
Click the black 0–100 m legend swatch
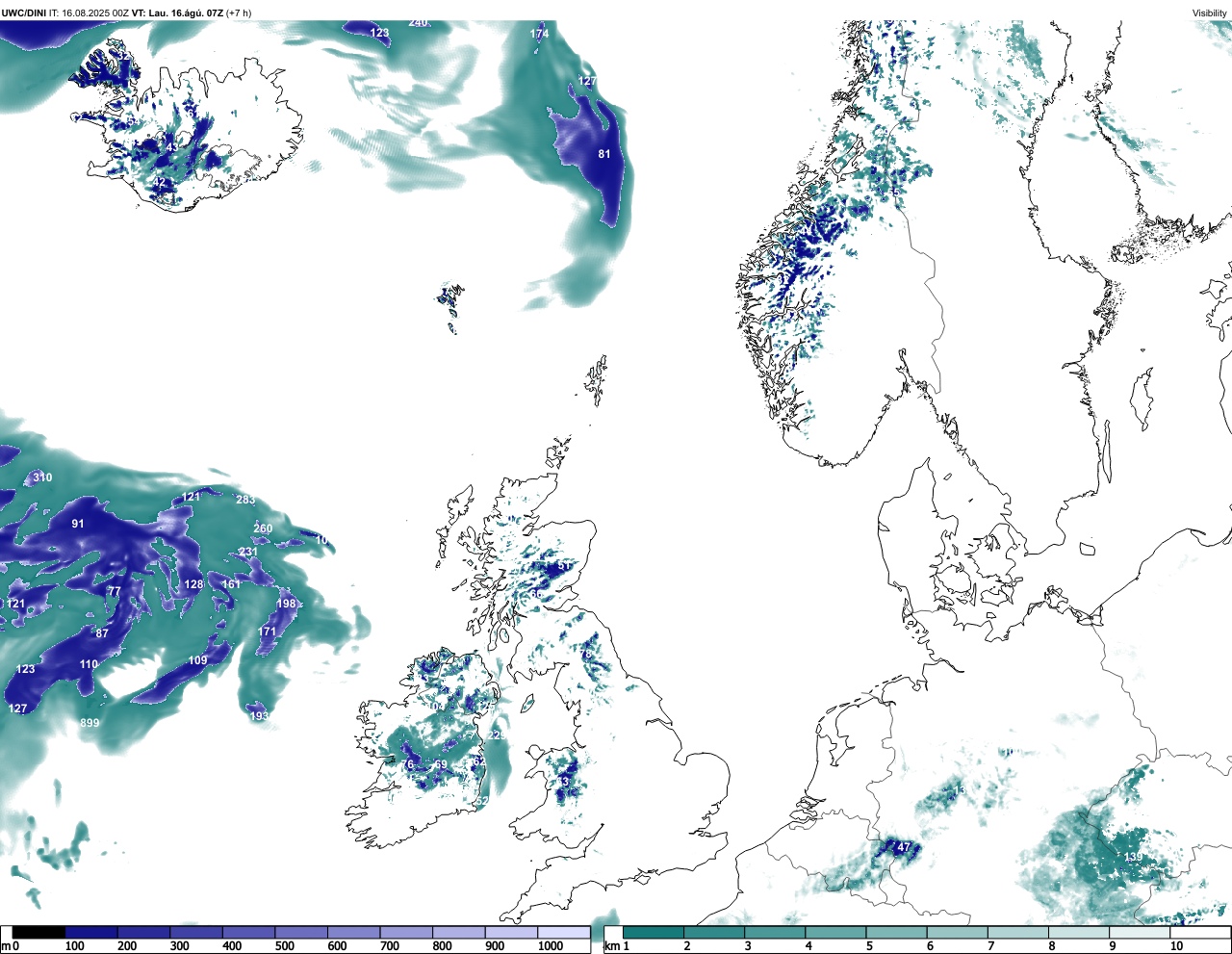(x=38, y=932)
